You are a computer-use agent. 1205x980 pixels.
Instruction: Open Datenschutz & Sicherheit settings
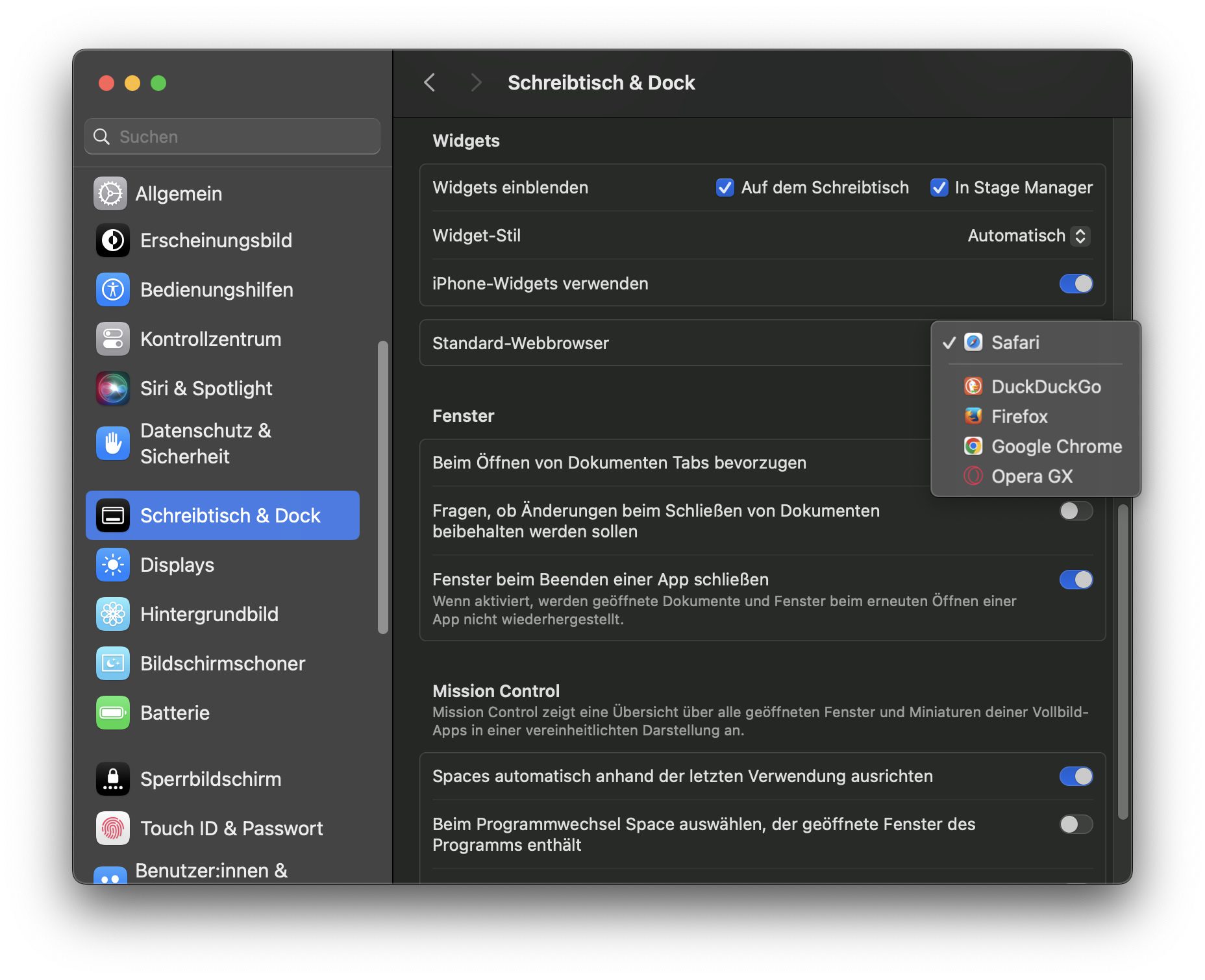pyautogui.click(x=205, y=443)
